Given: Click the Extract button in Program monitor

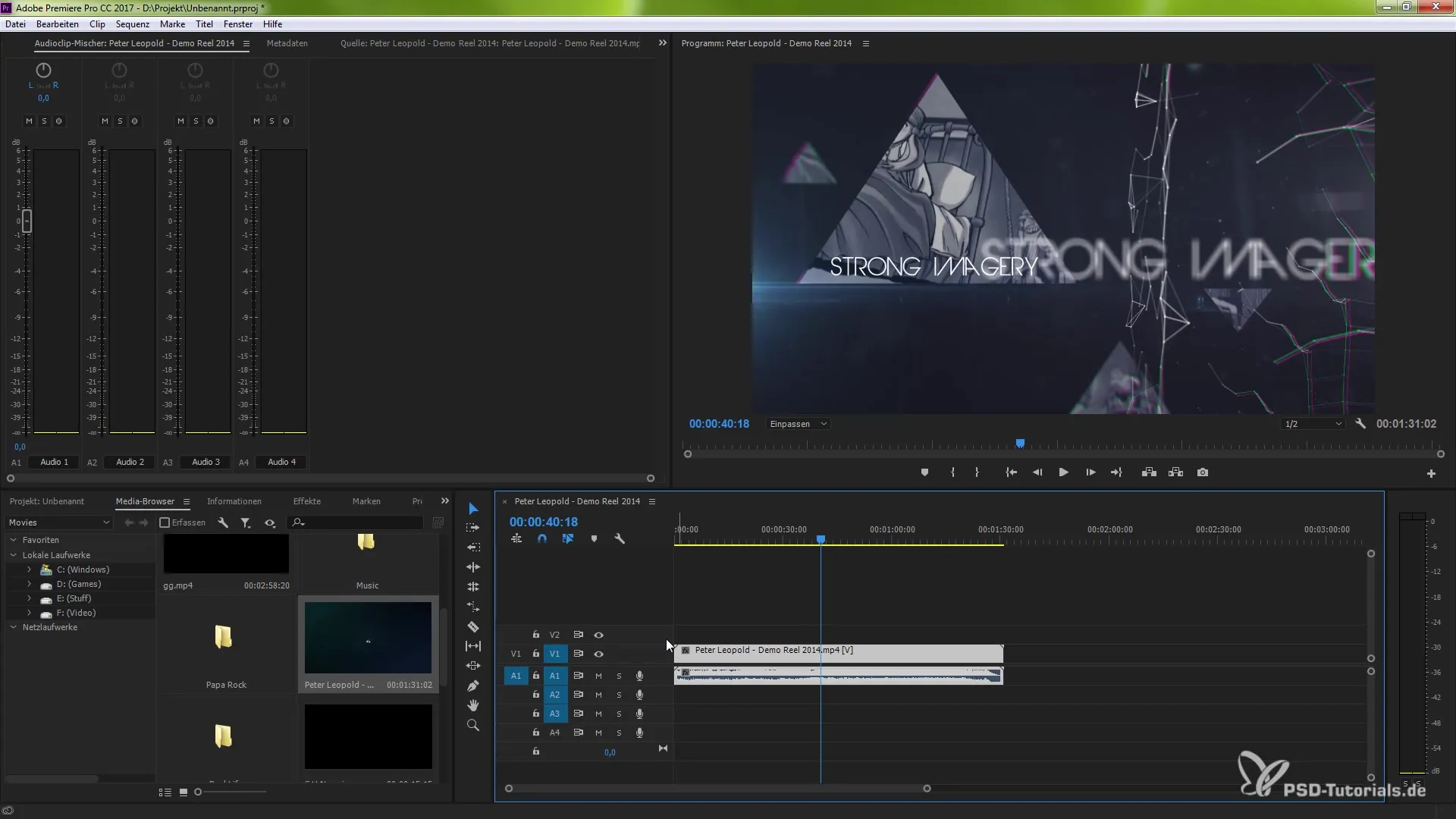Looking at the screenshot, I should pyautogui.click(x=1176, y=472).
